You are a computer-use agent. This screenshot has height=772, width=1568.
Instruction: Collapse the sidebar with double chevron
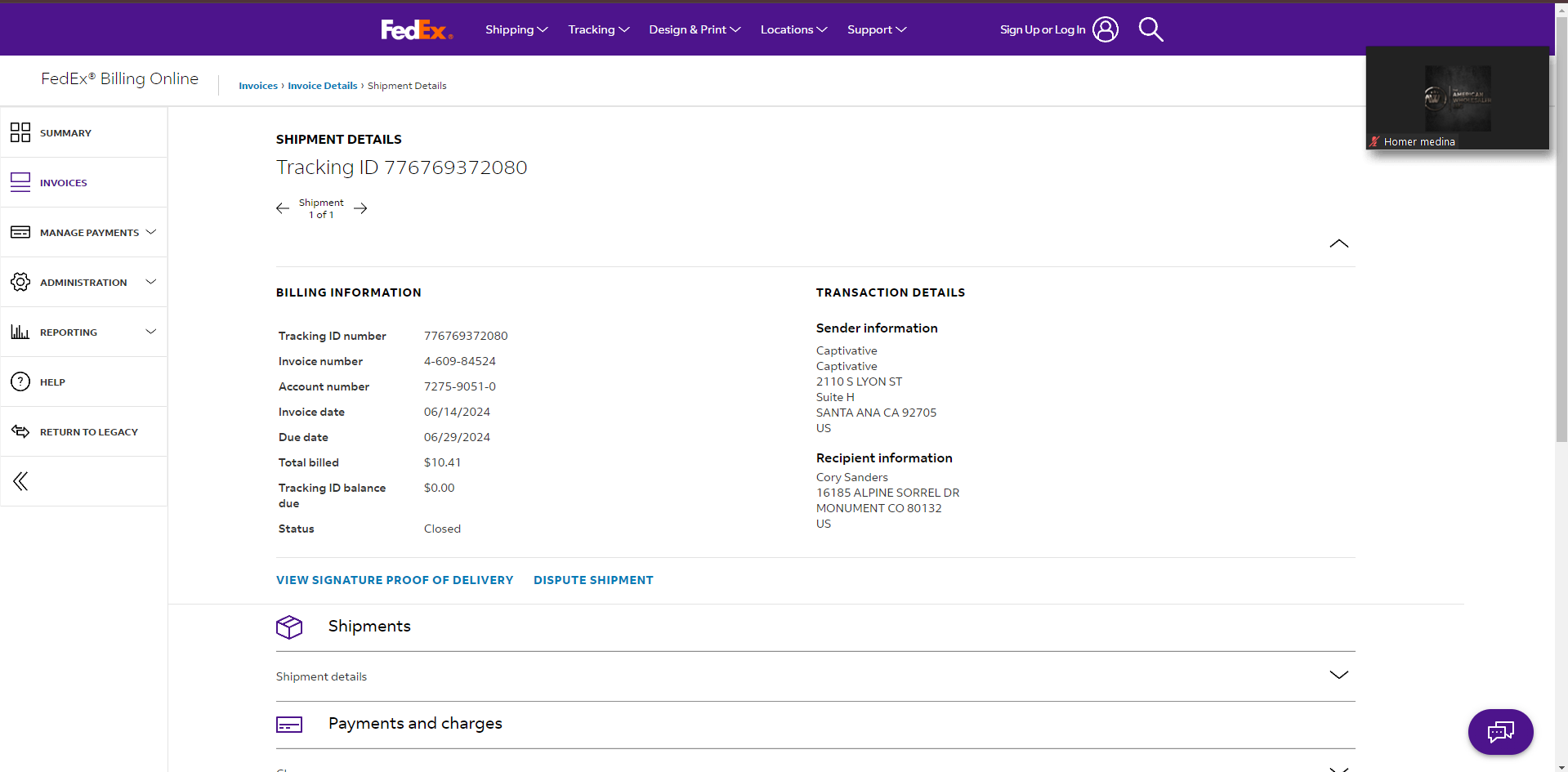click(x=20, y=481)
